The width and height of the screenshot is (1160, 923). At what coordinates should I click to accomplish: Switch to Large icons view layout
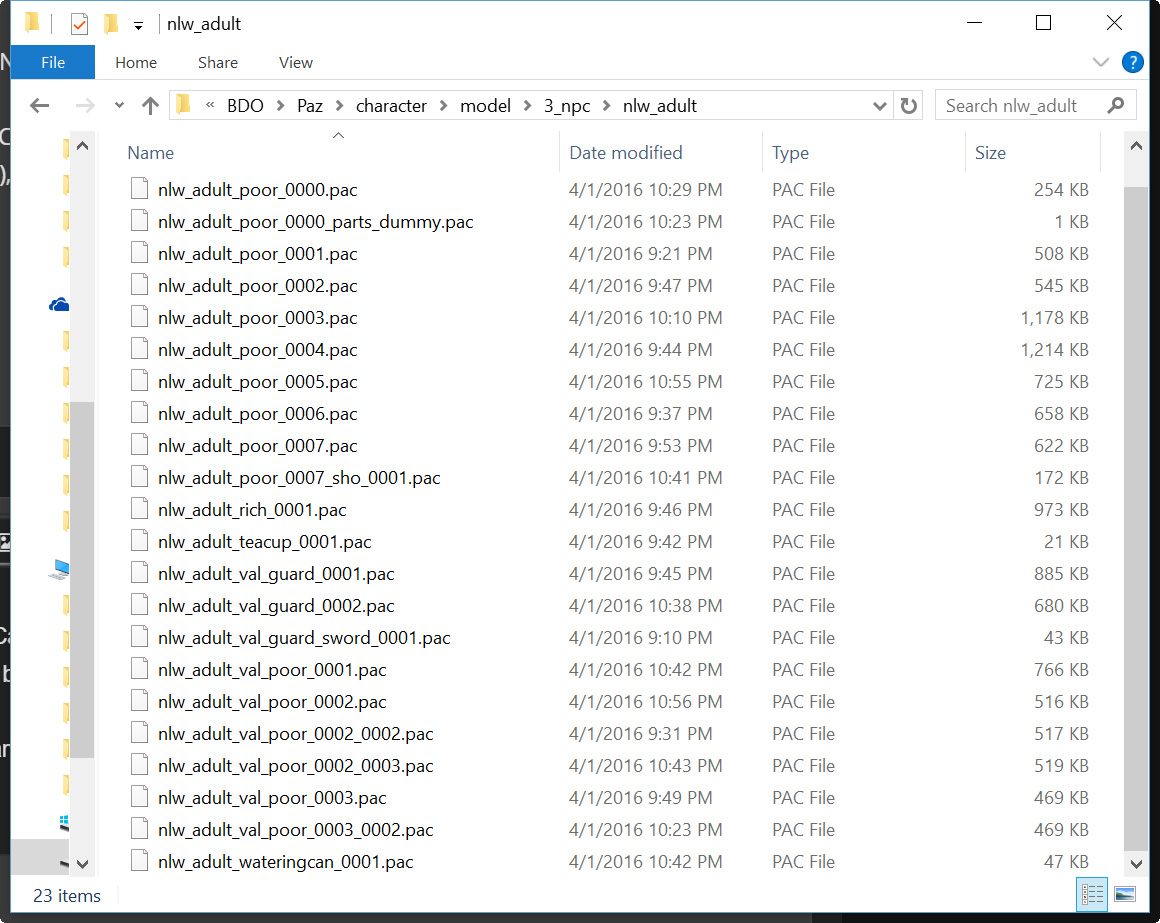click(1124, 894)
